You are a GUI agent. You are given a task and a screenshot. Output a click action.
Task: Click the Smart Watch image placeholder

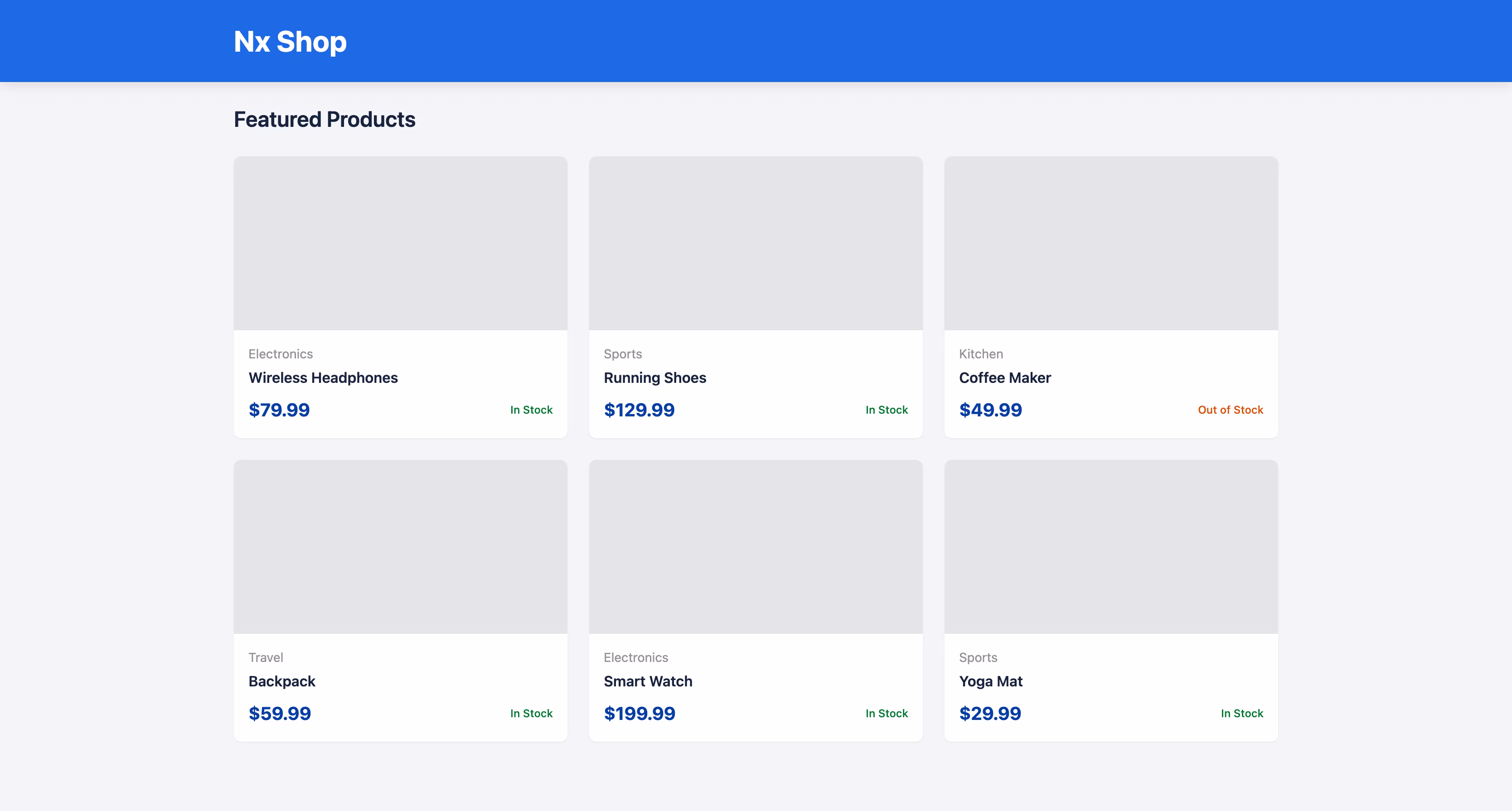(756, 546)
